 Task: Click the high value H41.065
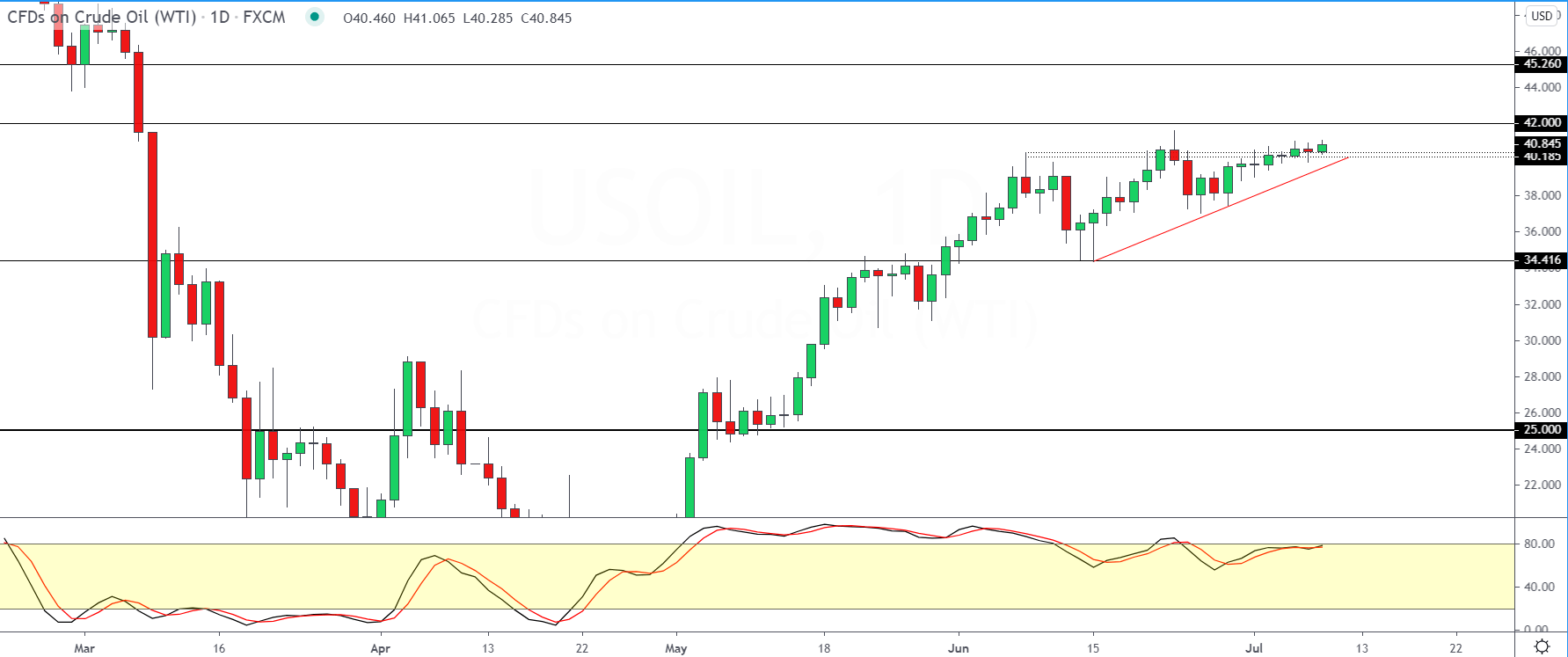click(429, 18)
